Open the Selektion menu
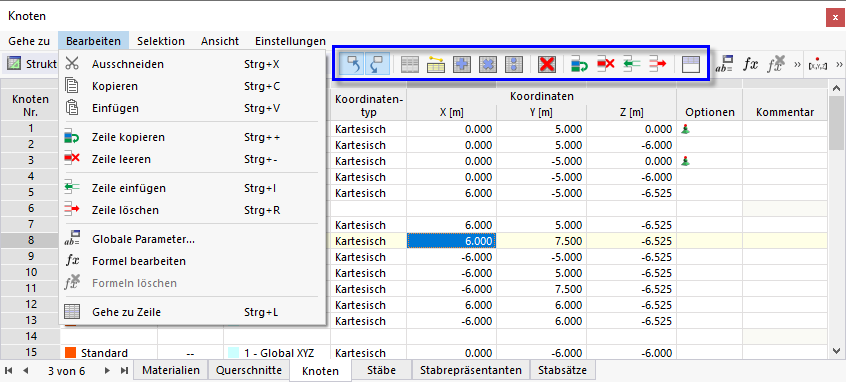This screenshot has height=382, width=846. 161,41
